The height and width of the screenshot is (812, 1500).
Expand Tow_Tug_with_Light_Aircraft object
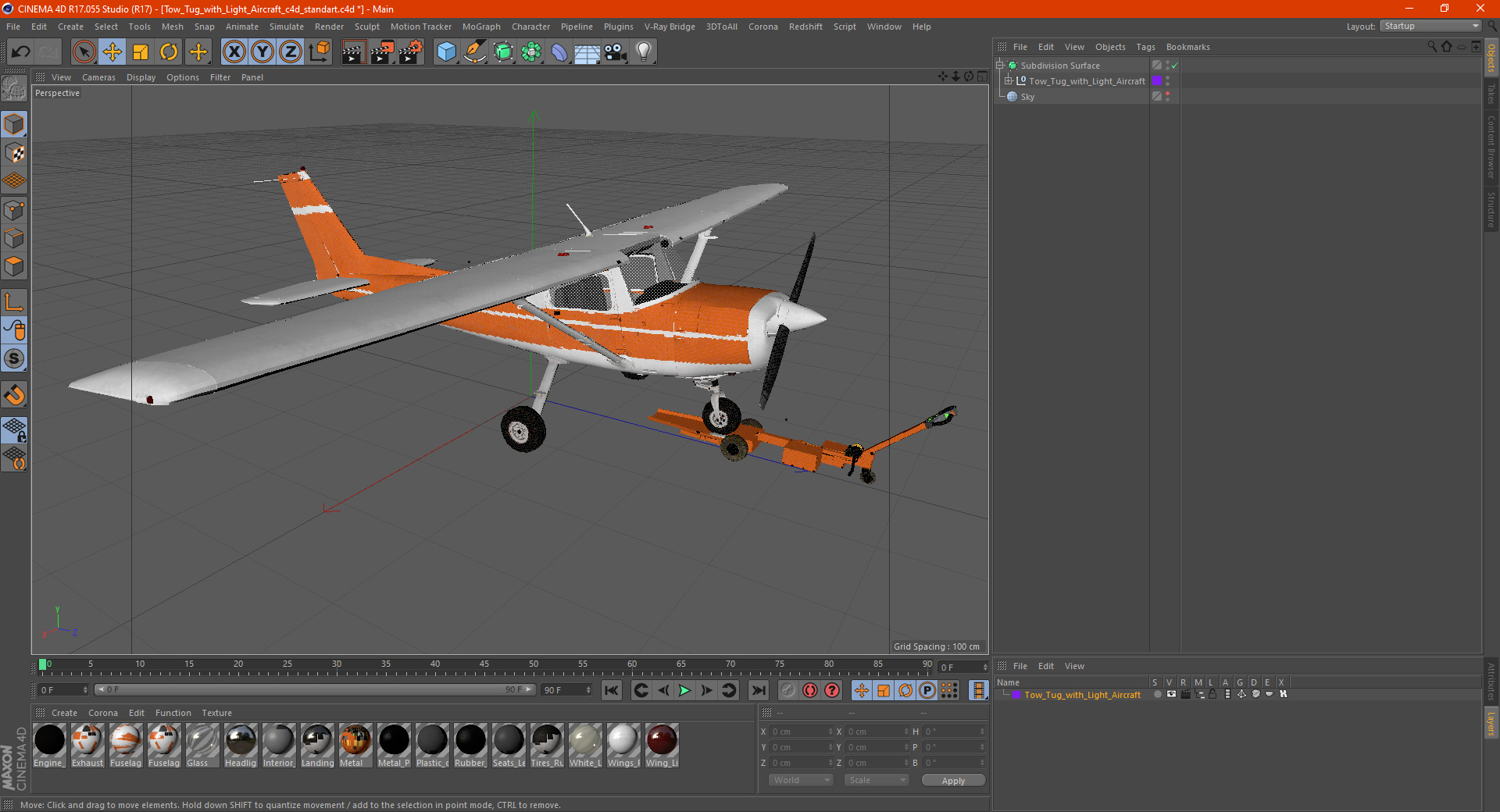(1008, 81)
